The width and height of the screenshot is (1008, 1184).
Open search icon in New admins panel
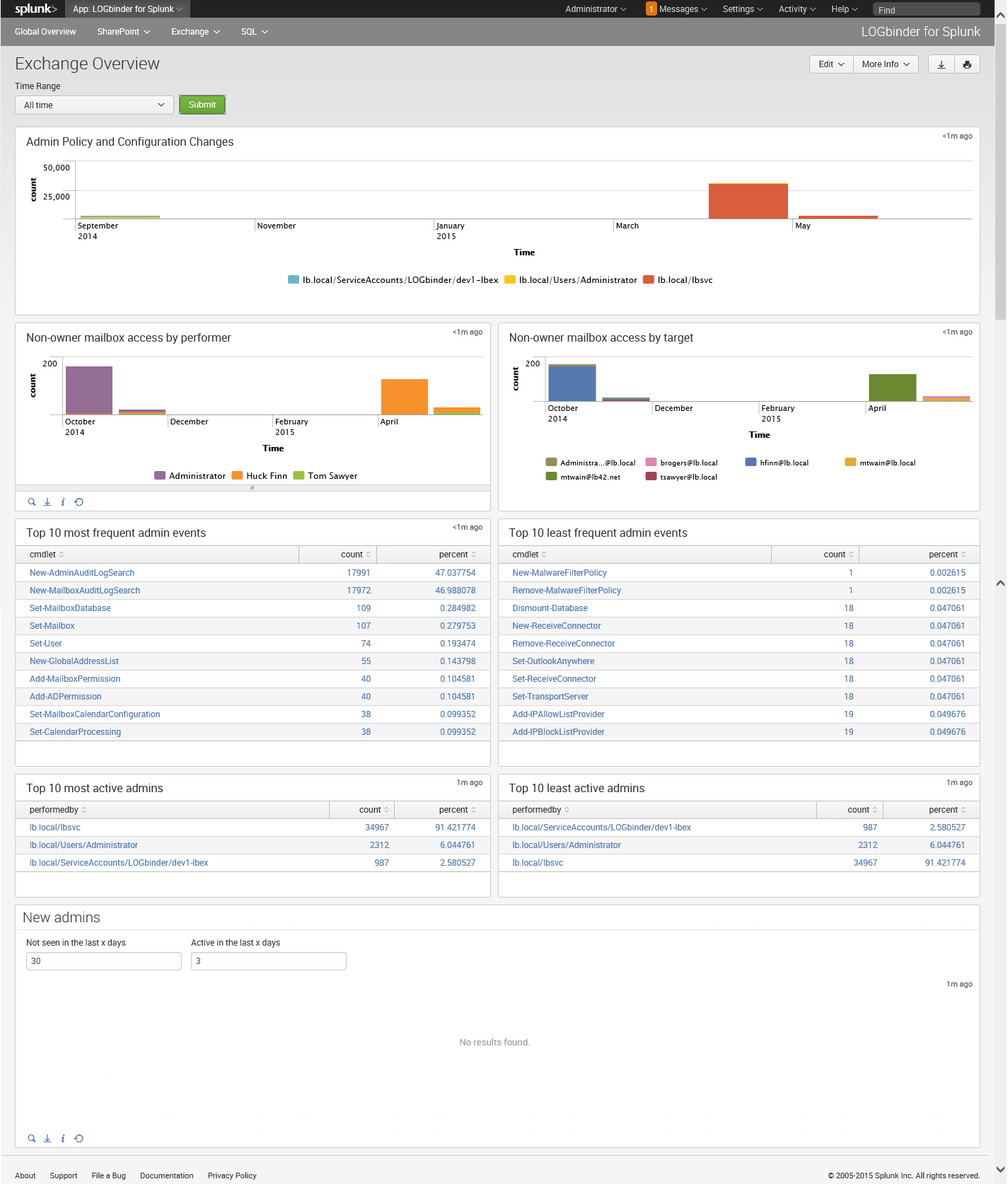(x=32, y=1139)
